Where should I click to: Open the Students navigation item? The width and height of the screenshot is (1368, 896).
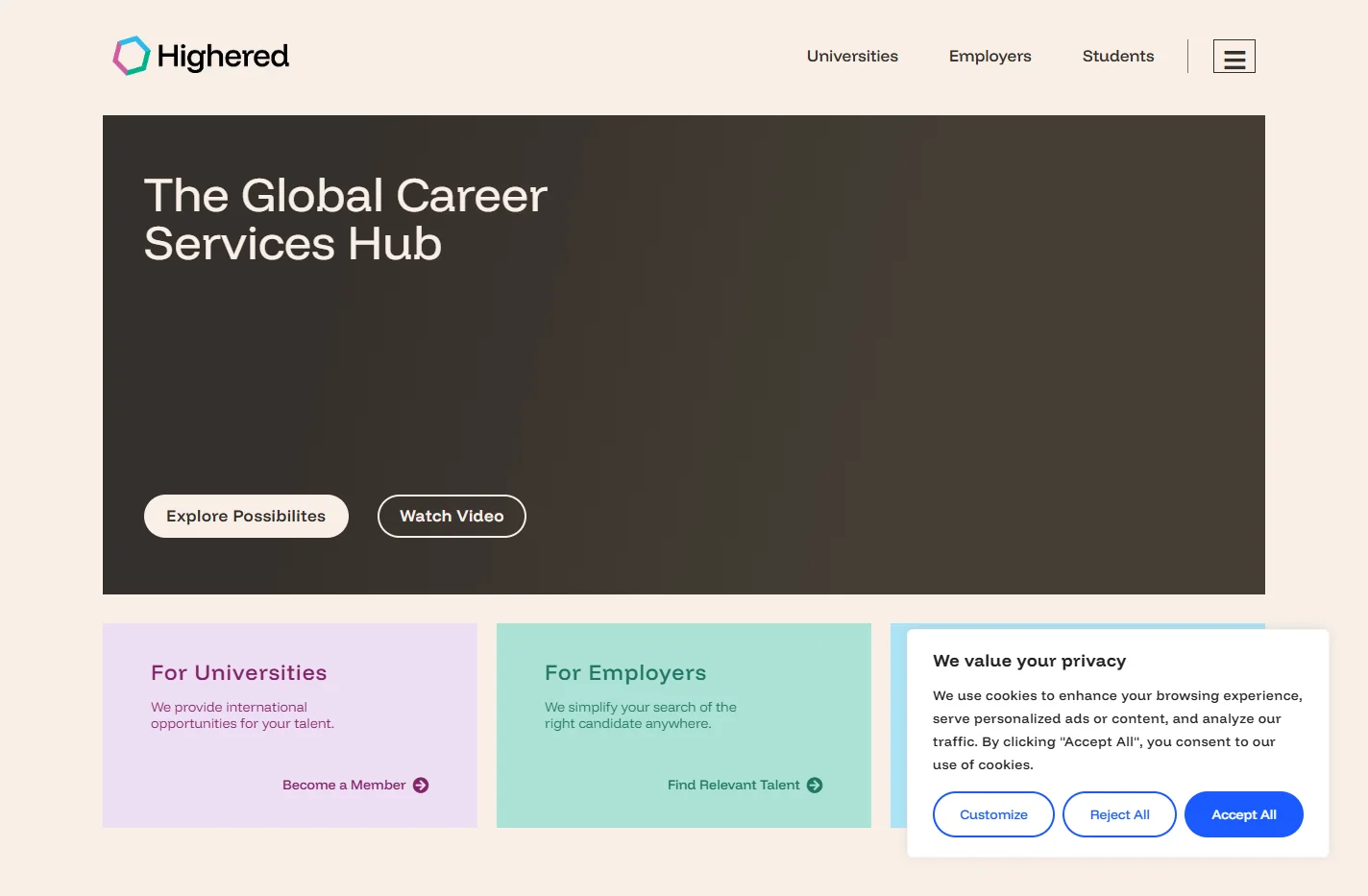click(1118, 56)
